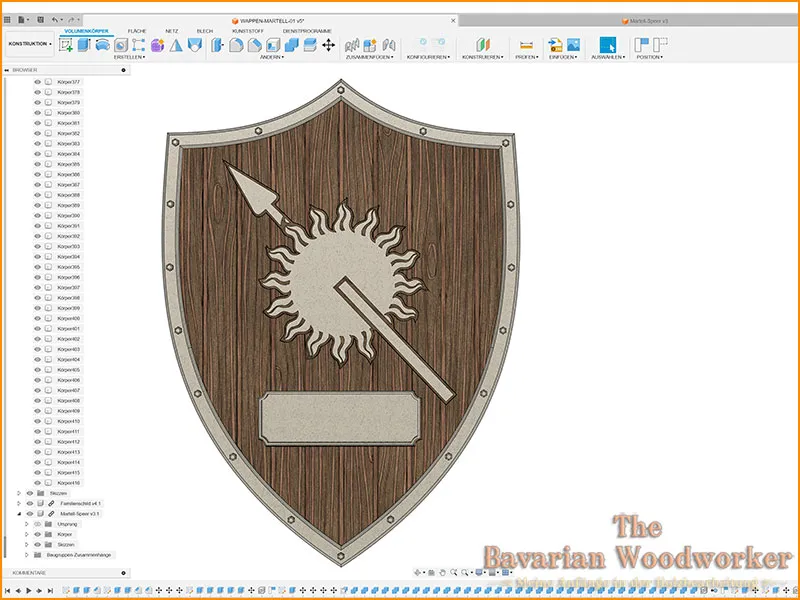800x600 pixels.
Task: Click the Undo arrow
Action: point(55,20)
